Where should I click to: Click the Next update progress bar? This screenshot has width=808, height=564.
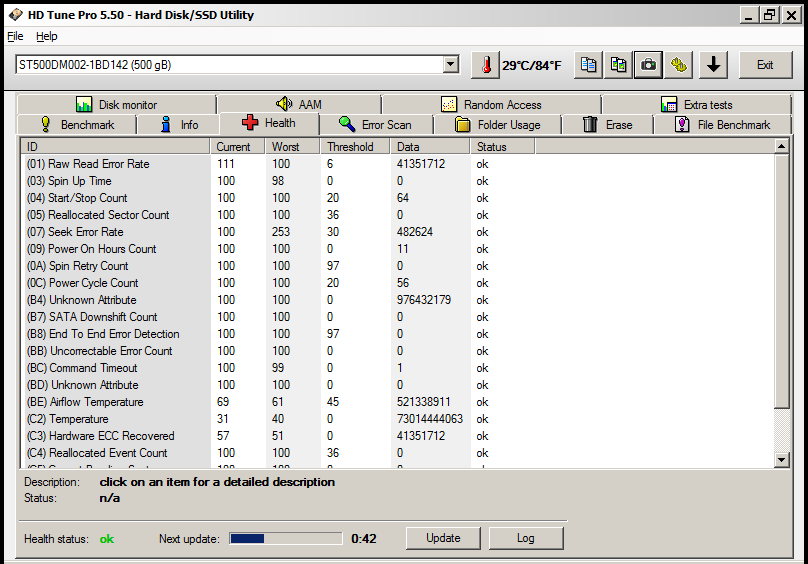pyautogui.click(x=286, y=539)
